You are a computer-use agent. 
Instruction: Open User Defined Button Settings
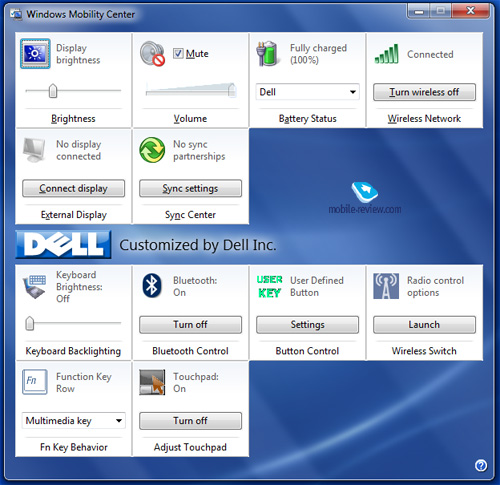(x=307, y=325)
